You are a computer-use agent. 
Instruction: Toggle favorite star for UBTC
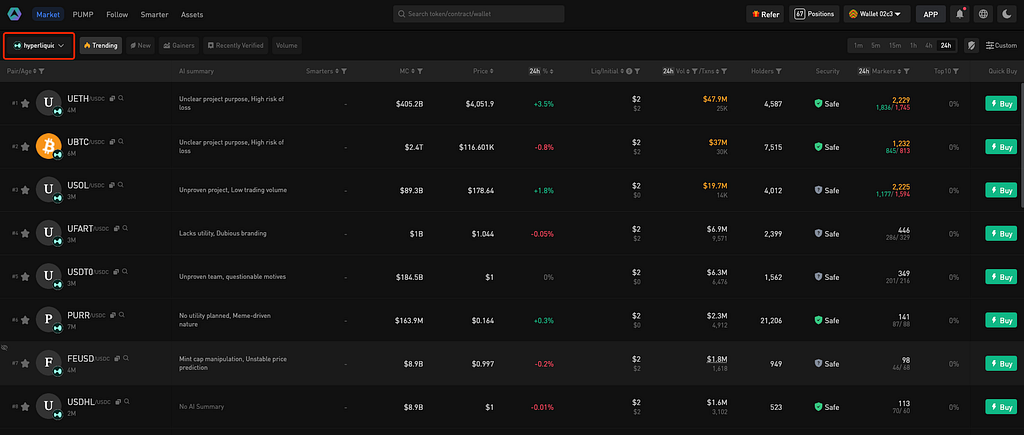tap(25, 147)
